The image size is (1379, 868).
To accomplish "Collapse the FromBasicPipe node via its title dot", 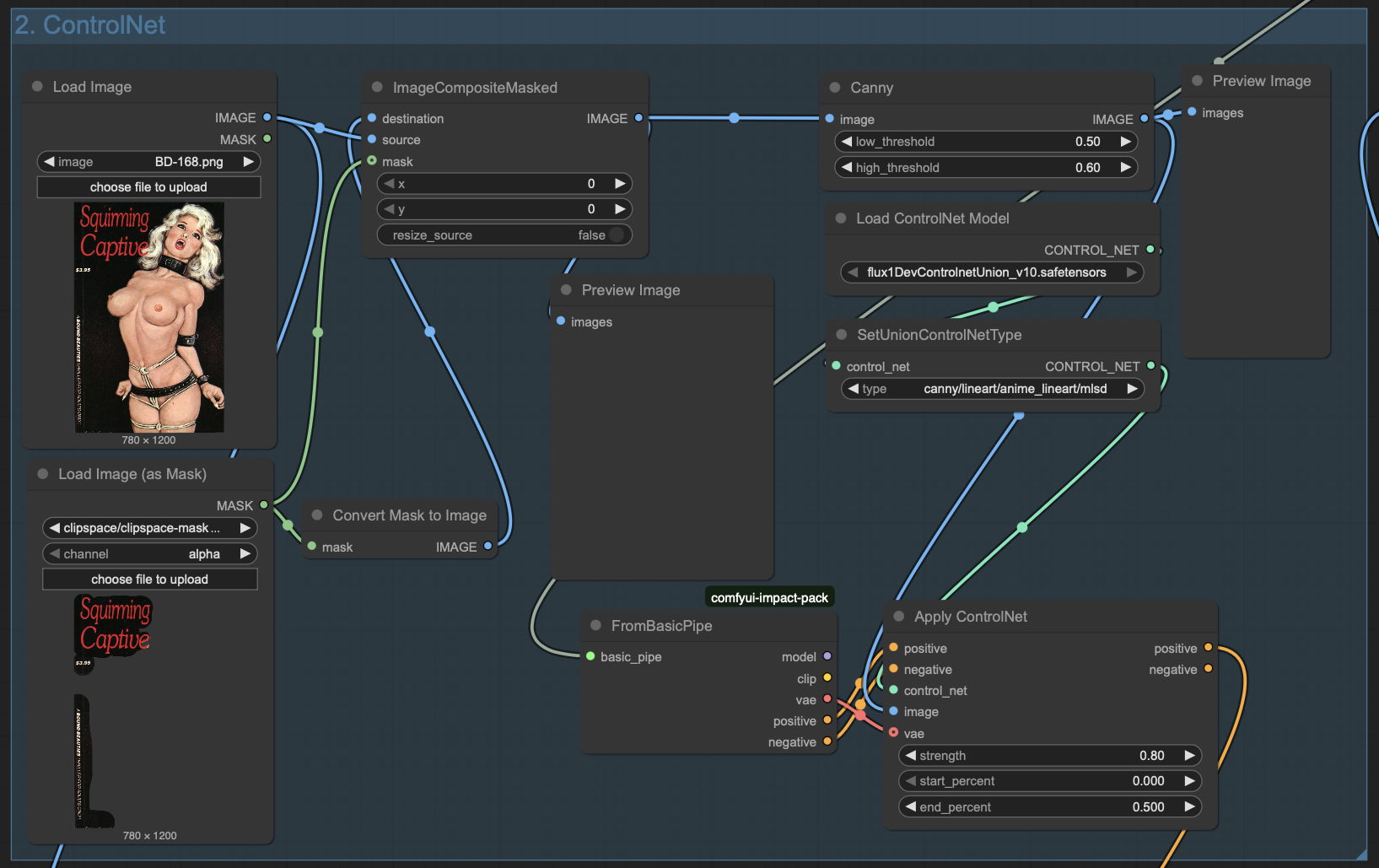I will (x=595, y=625).
